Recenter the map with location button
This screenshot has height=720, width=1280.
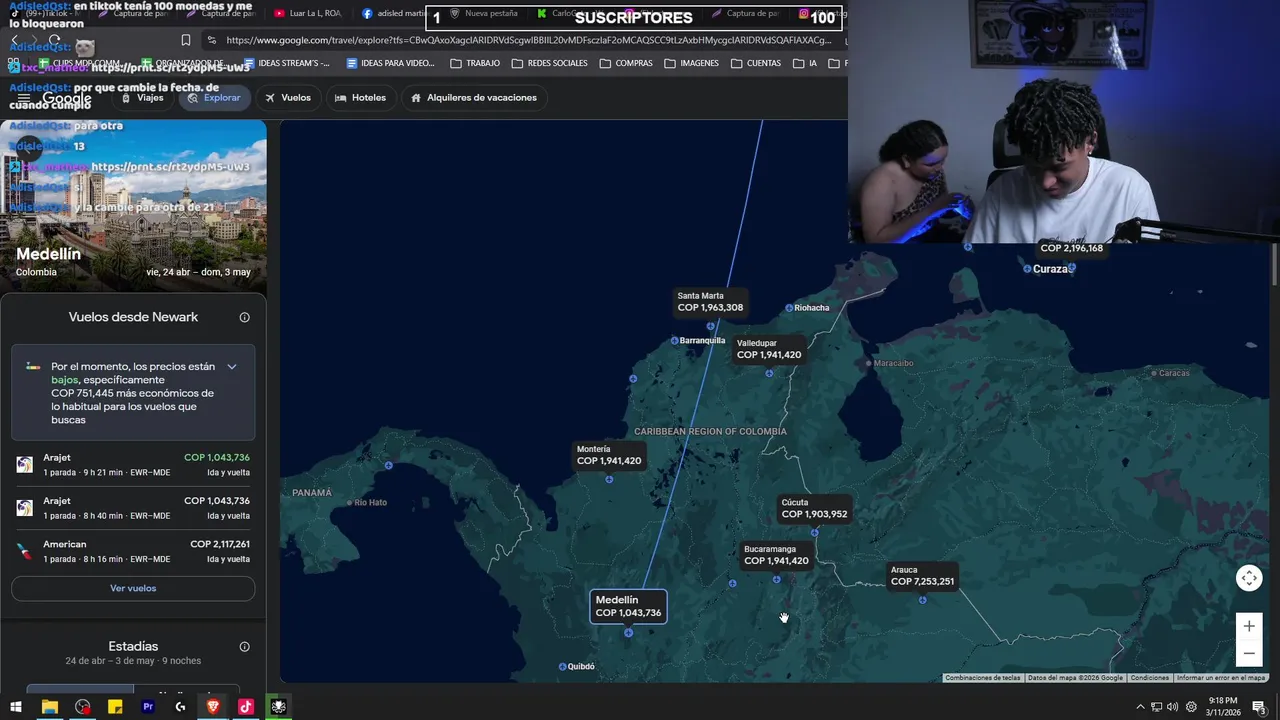tap(1249, 578)
